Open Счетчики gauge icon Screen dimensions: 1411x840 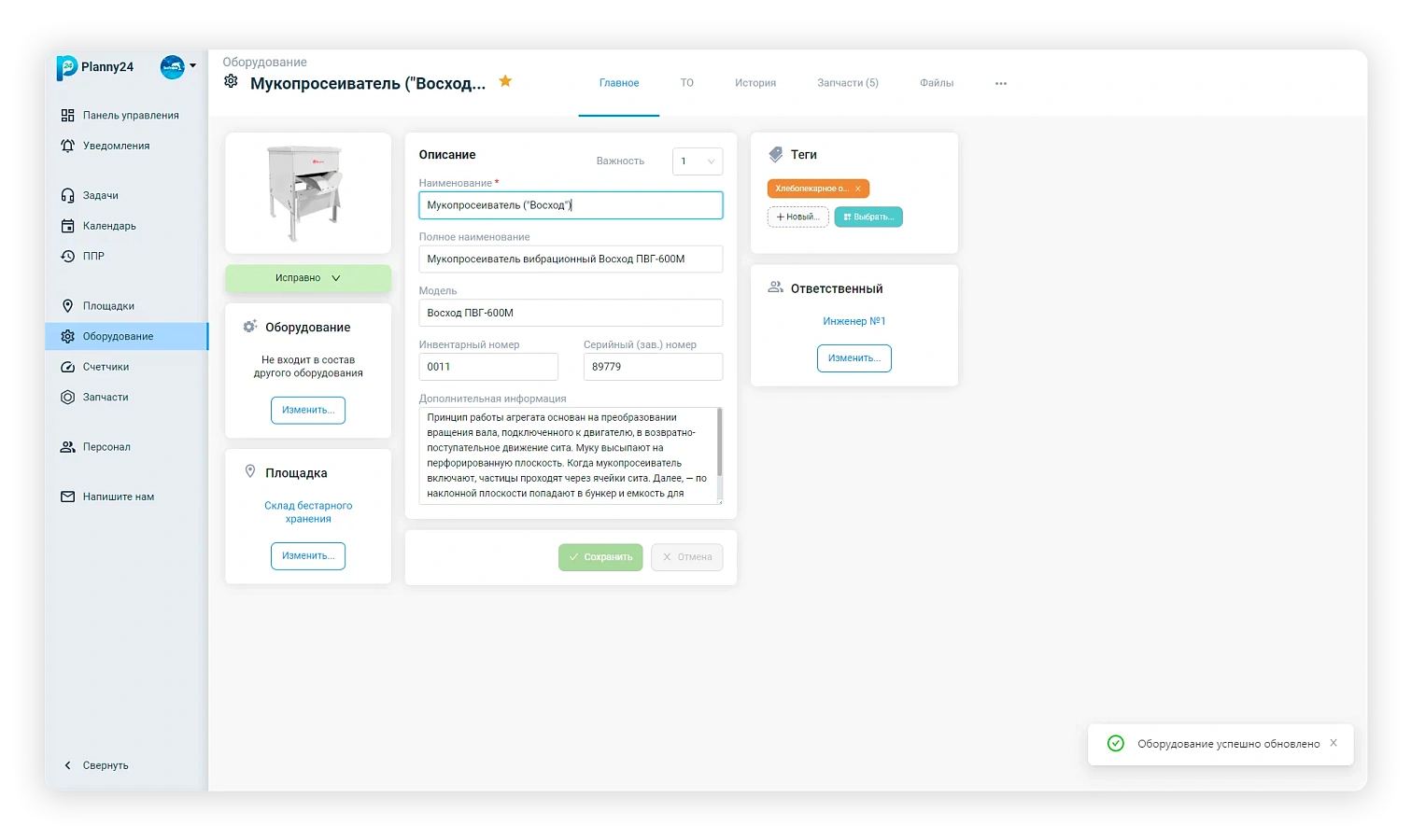point(67,367)
